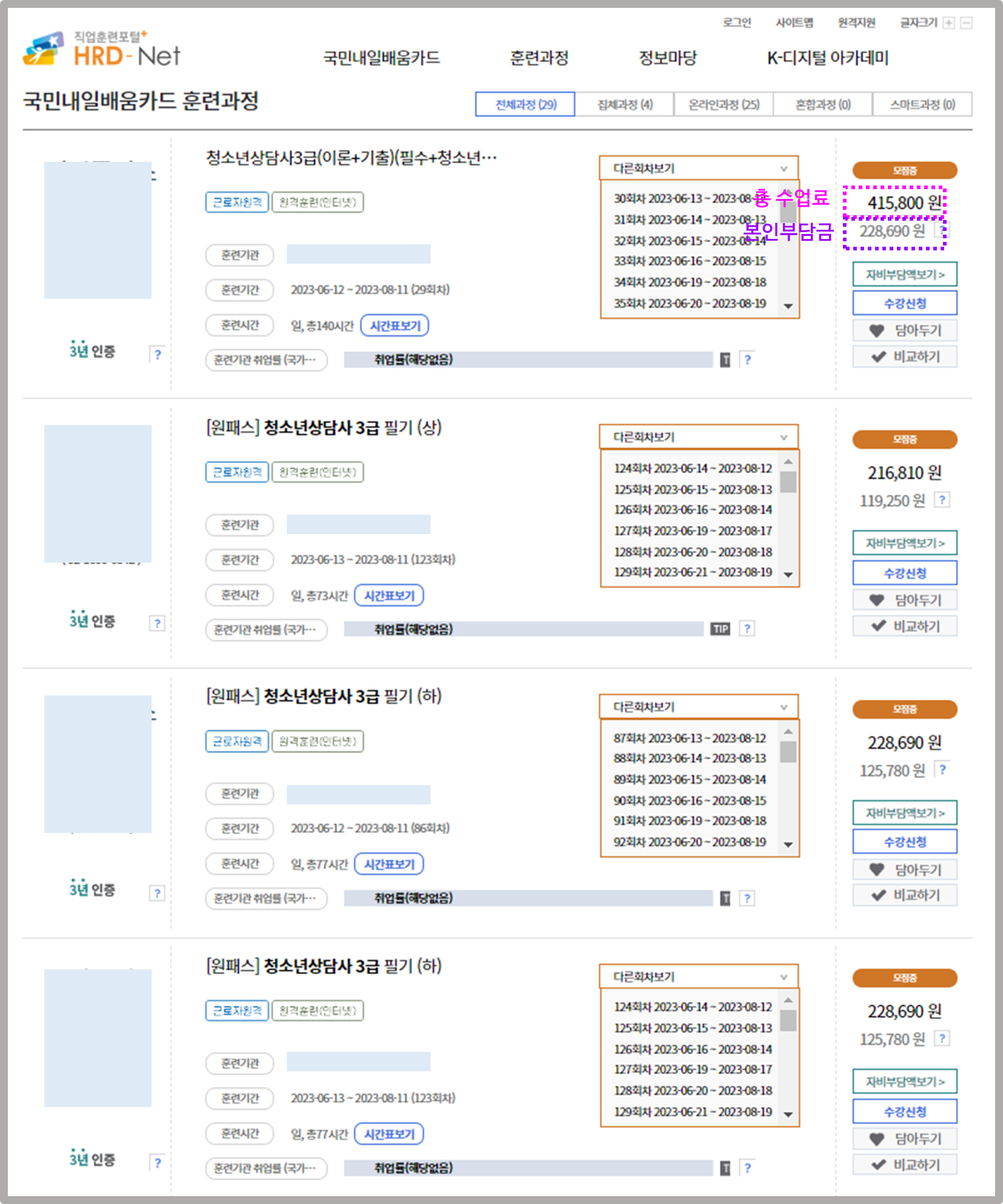
Task: Enlarge text with the 글자크기 plus icon
Action: click(948, 23)
